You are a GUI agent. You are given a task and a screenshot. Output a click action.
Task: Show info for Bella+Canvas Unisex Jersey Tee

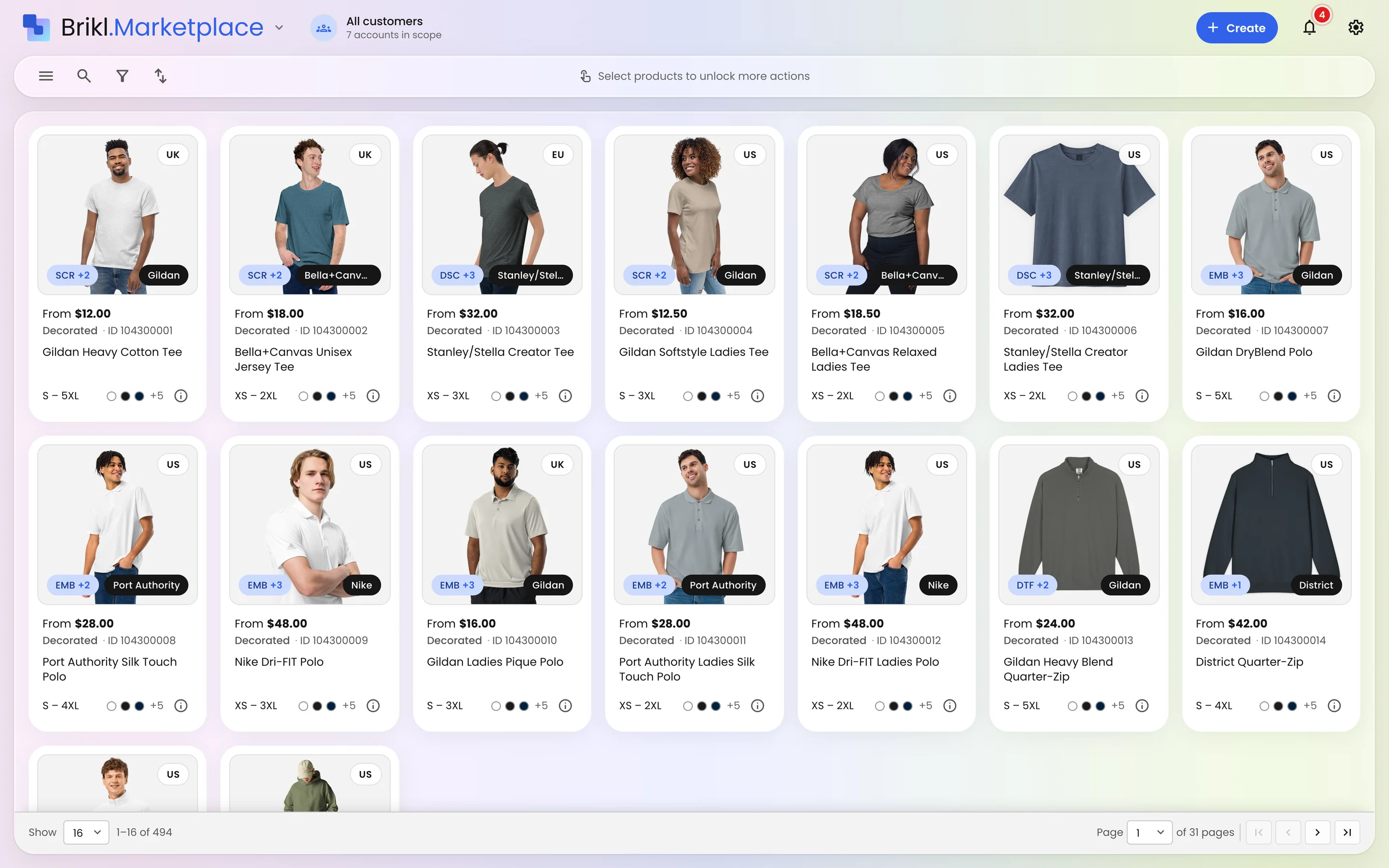click(373, 395)
